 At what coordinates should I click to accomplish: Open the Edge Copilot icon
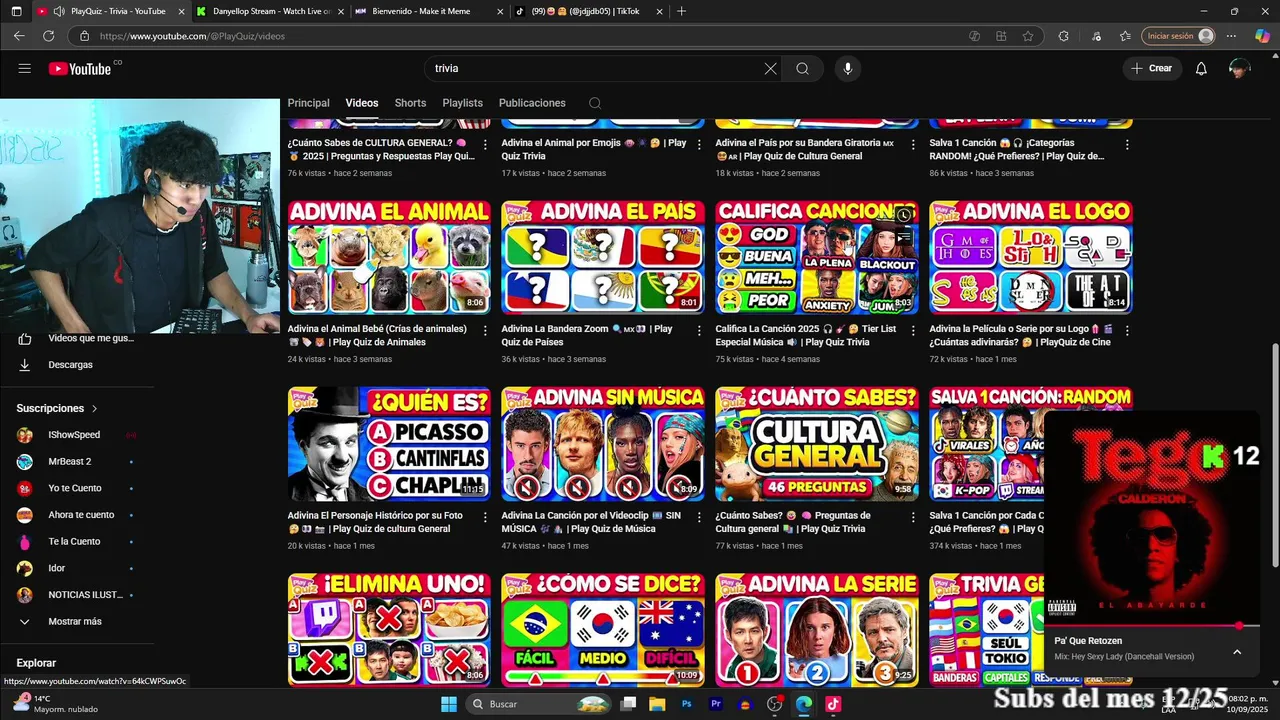pos(1262,36)
